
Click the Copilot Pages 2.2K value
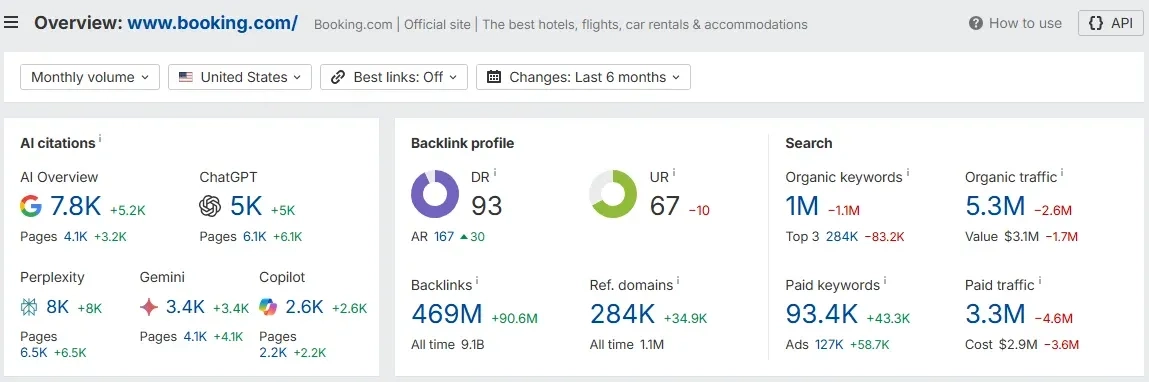coord(273,353)
